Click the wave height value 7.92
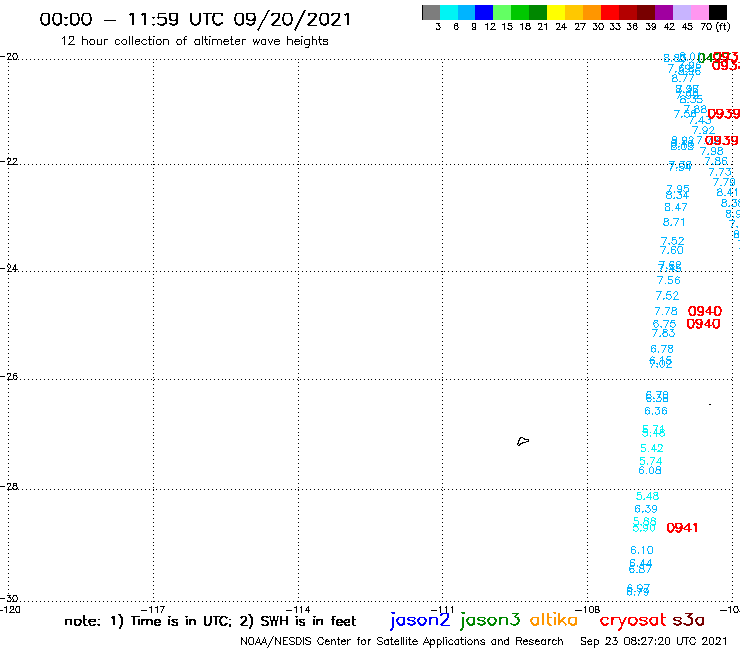This screenshot has height=650, width=740. coord(703,130)
